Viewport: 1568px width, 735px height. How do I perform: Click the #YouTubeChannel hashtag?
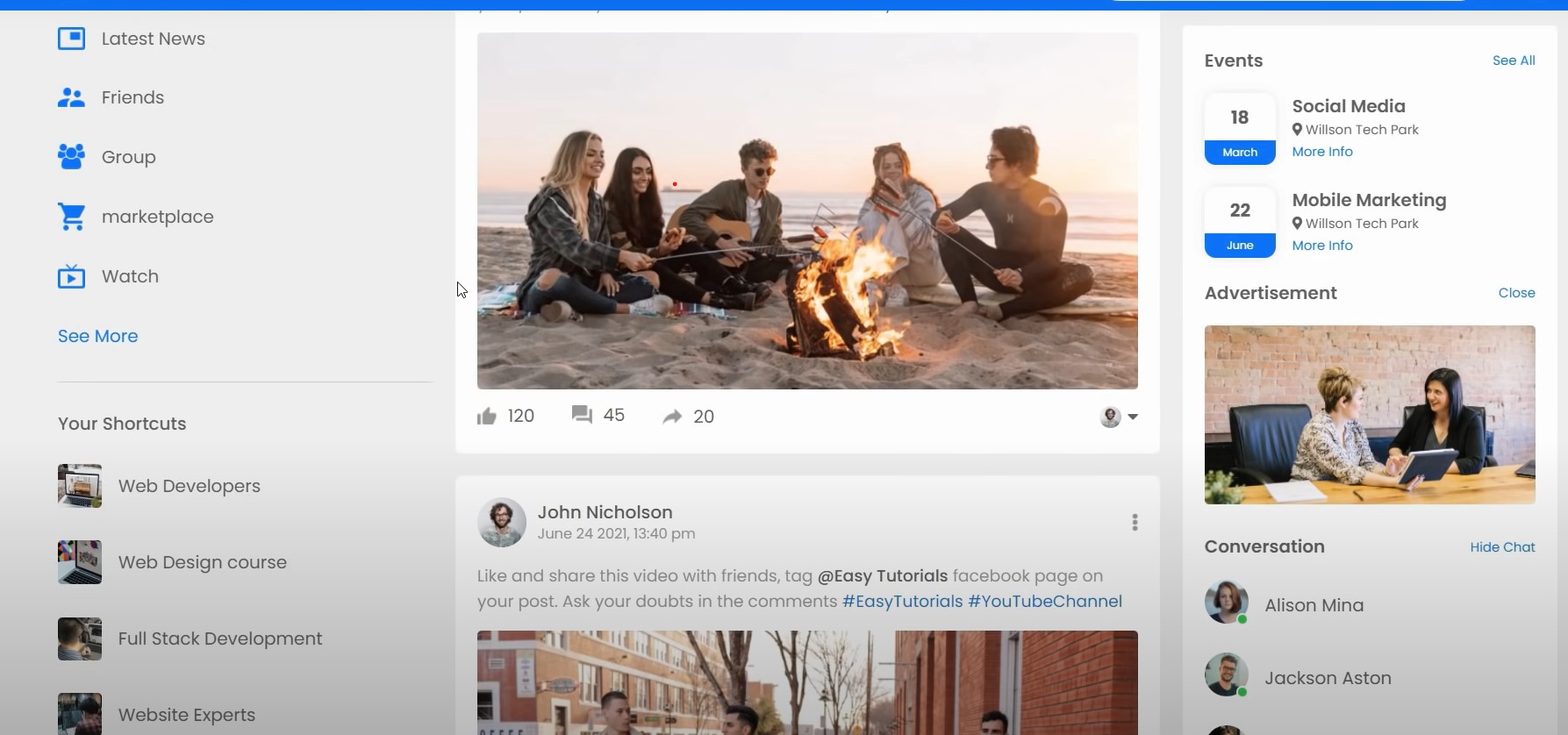pos(1045,602)
